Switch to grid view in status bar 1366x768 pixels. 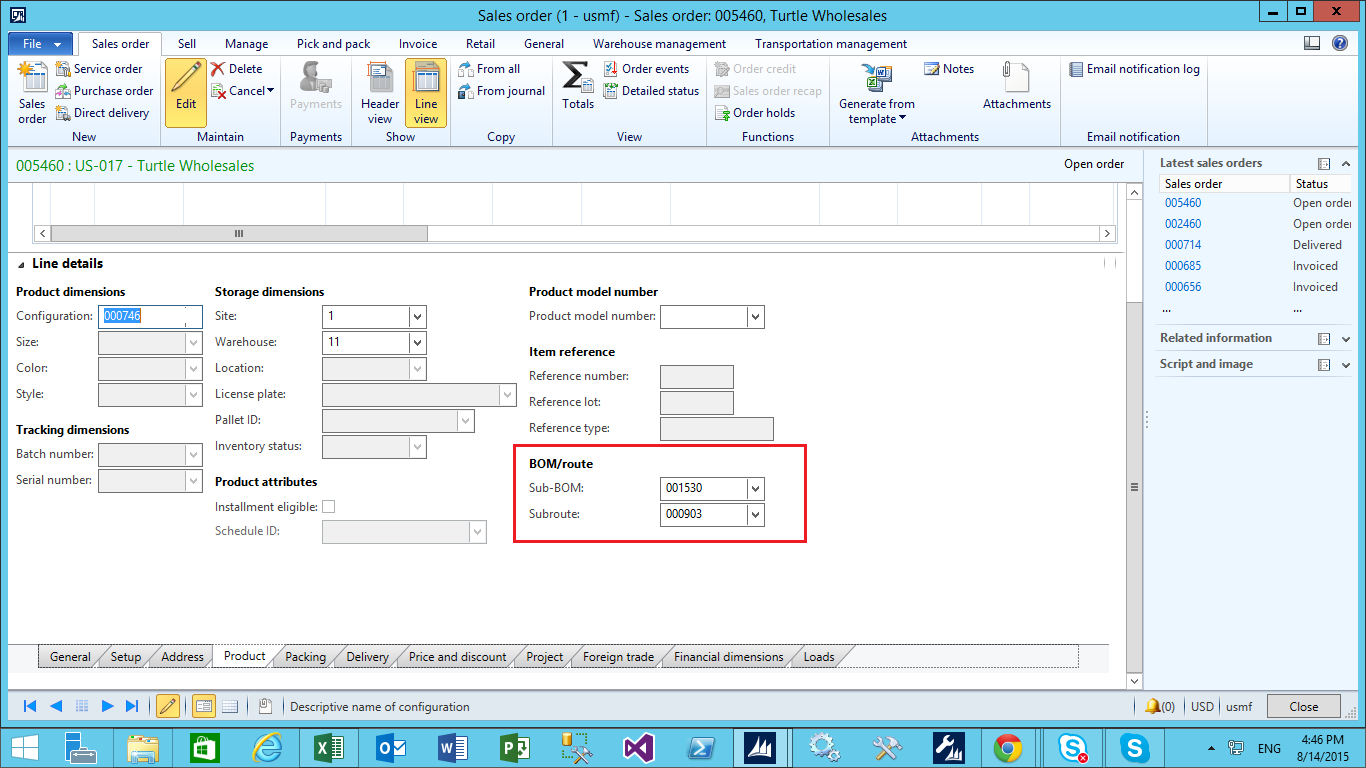[x=230, y=706]
